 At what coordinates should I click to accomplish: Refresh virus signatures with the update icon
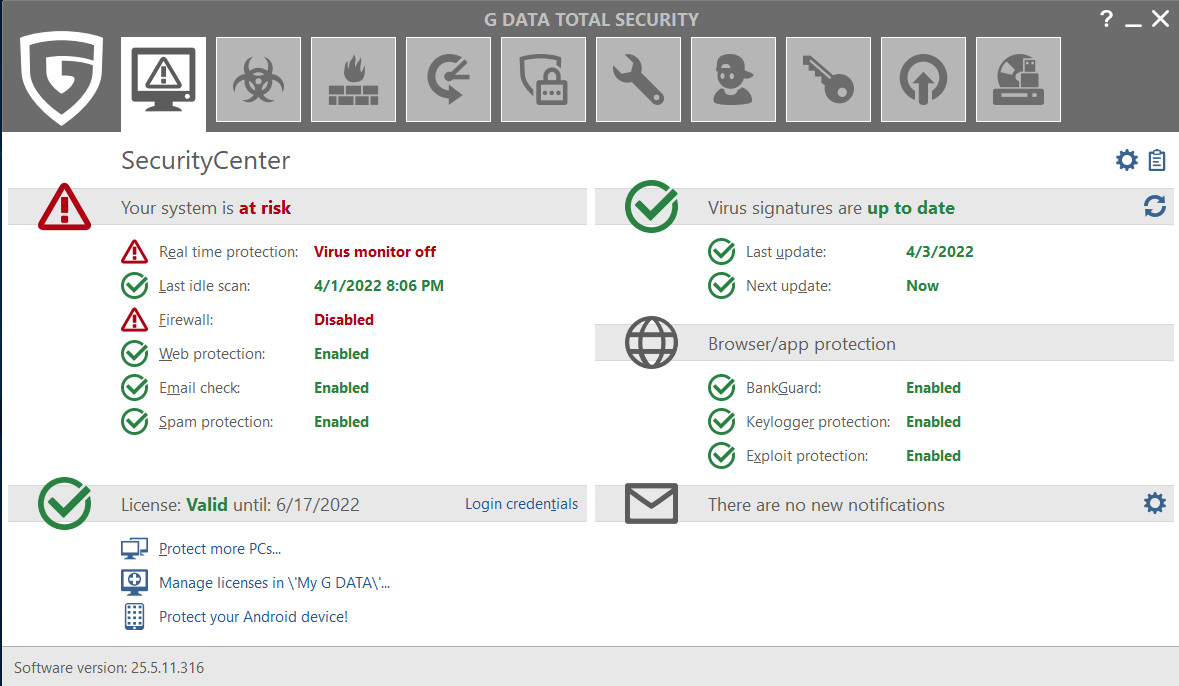[1155, 207]
